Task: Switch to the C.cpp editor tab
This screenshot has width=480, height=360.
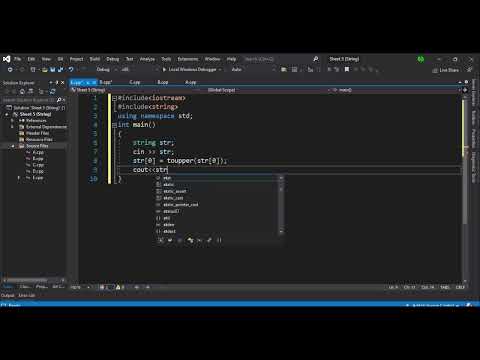Action: (135, 82)
